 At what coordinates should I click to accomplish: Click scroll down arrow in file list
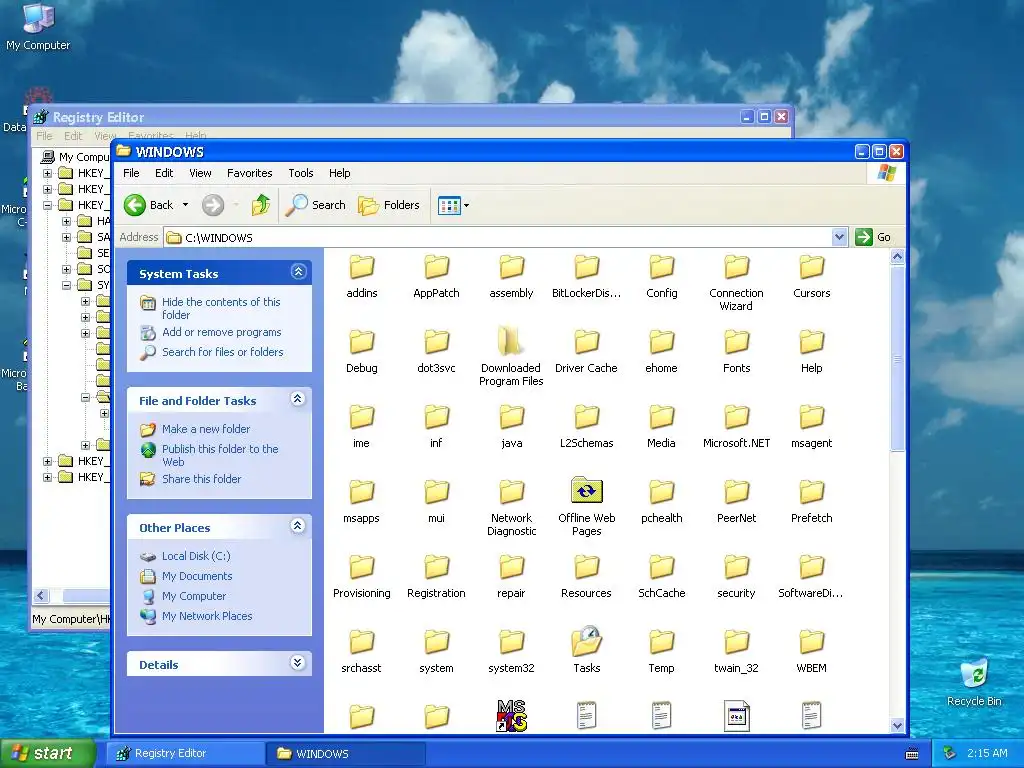pos(897,725)
